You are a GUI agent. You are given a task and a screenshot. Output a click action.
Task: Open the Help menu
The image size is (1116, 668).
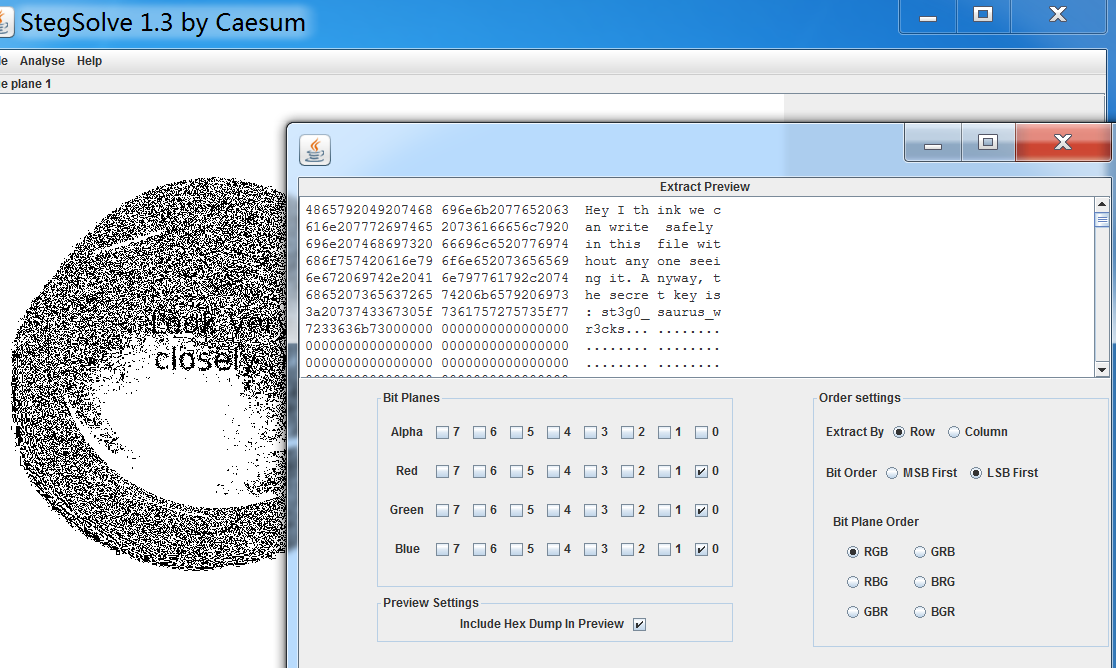(x=89, y=61)
